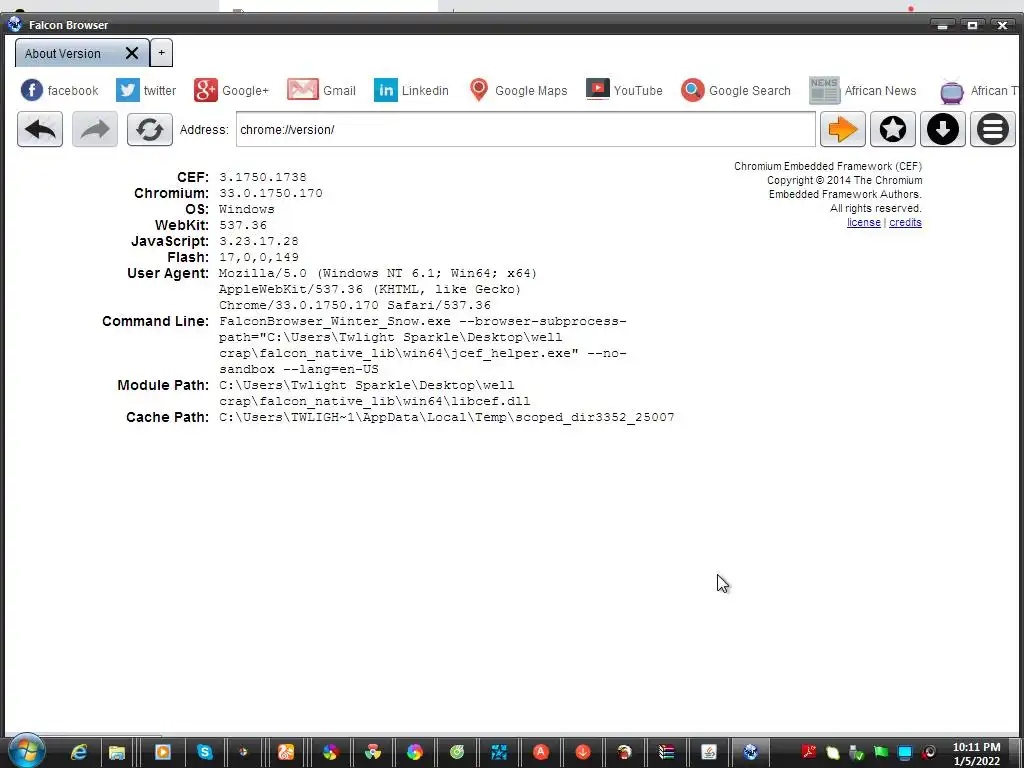
Task: Click the Java coffee cup taskbar icon
Action: 709,752
